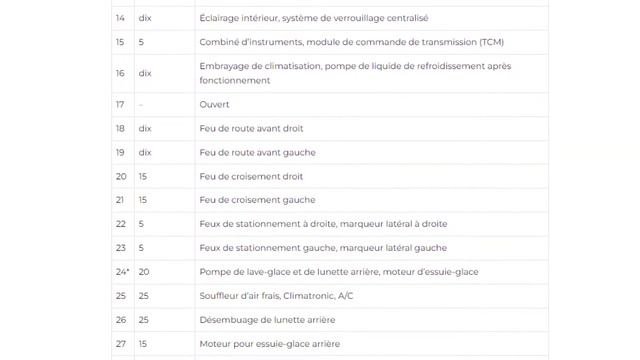640x360 pixels.
Task: Select 'Feux de stationnement à droite' text
Action: click(267, 224)
